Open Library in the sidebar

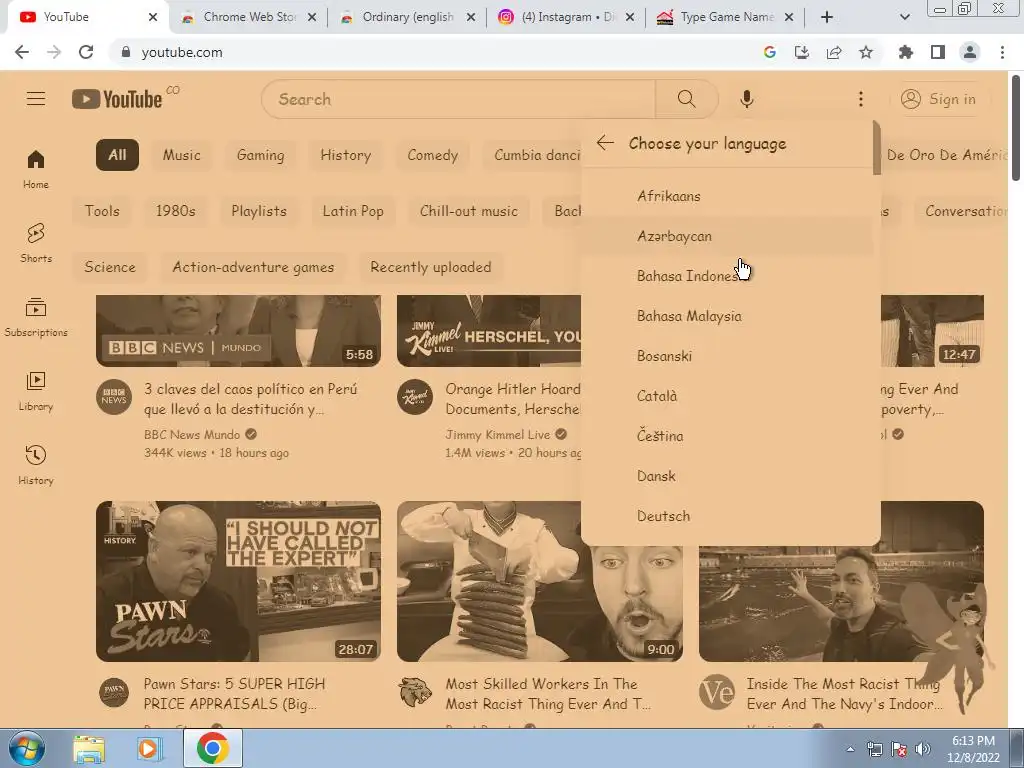point(36,391)
